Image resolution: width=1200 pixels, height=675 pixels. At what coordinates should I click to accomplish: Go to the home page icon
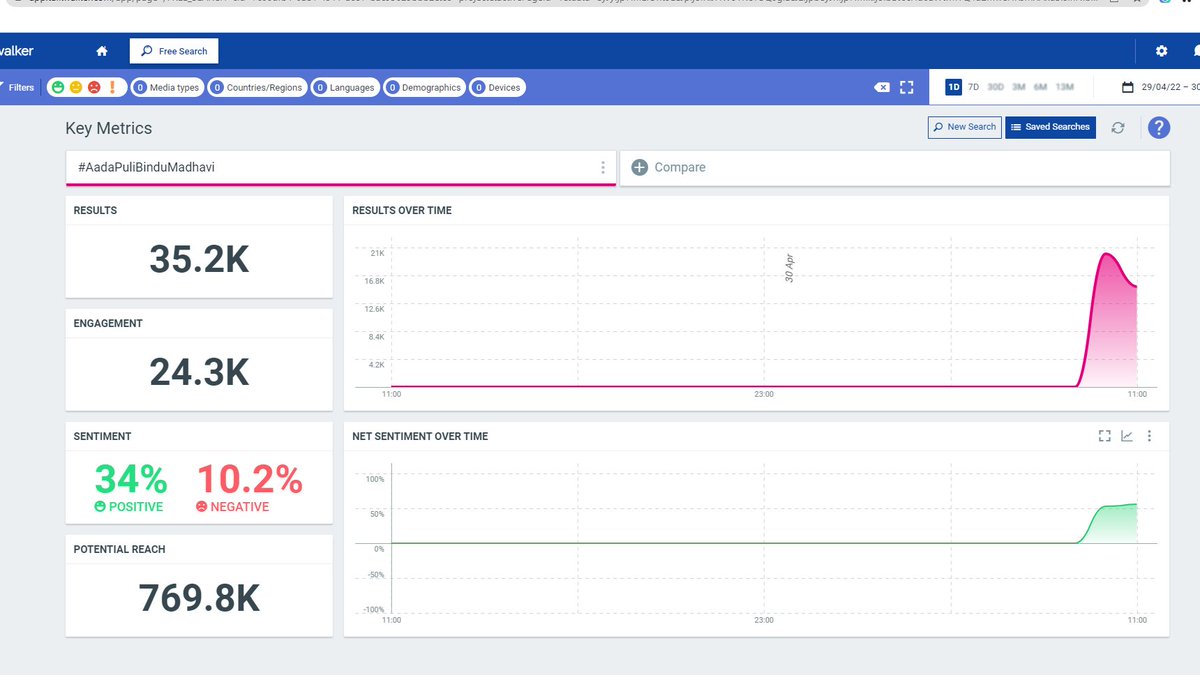(101, 51)
